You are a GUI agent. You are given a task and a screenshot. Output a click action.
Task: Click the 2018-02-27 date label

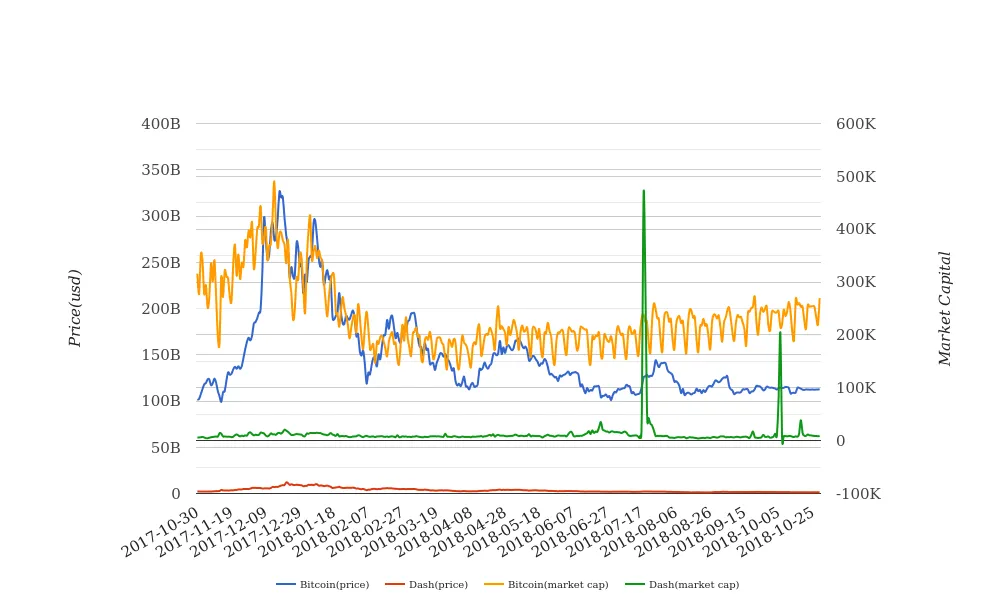tap(366, 531)
